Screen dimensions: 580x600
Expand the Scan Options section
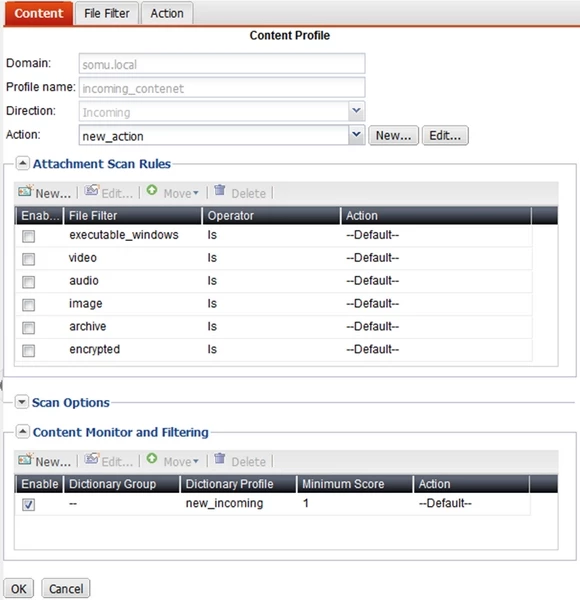(21, 402)
